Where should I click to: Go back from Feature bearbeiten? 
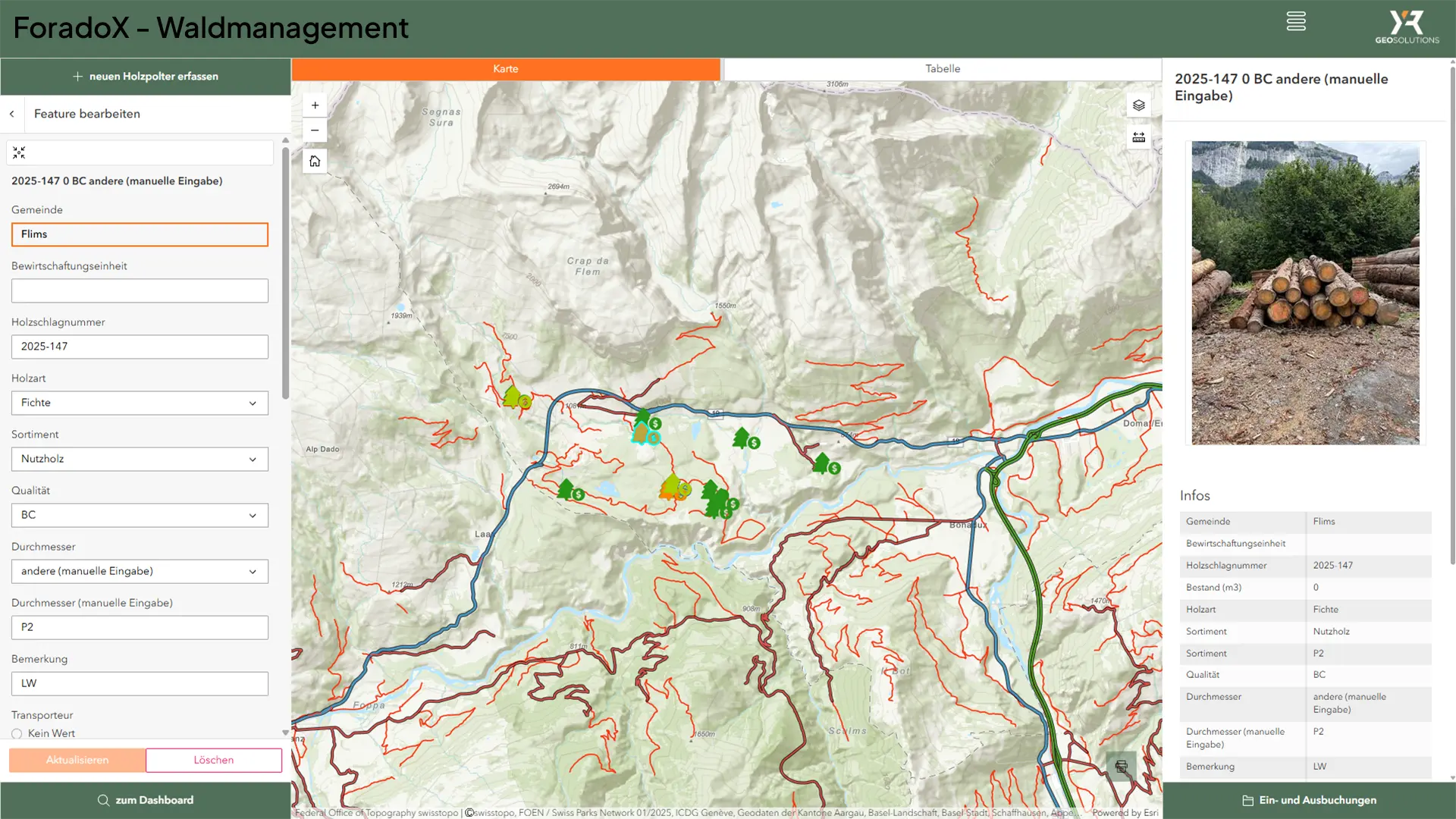coord(12,114)
